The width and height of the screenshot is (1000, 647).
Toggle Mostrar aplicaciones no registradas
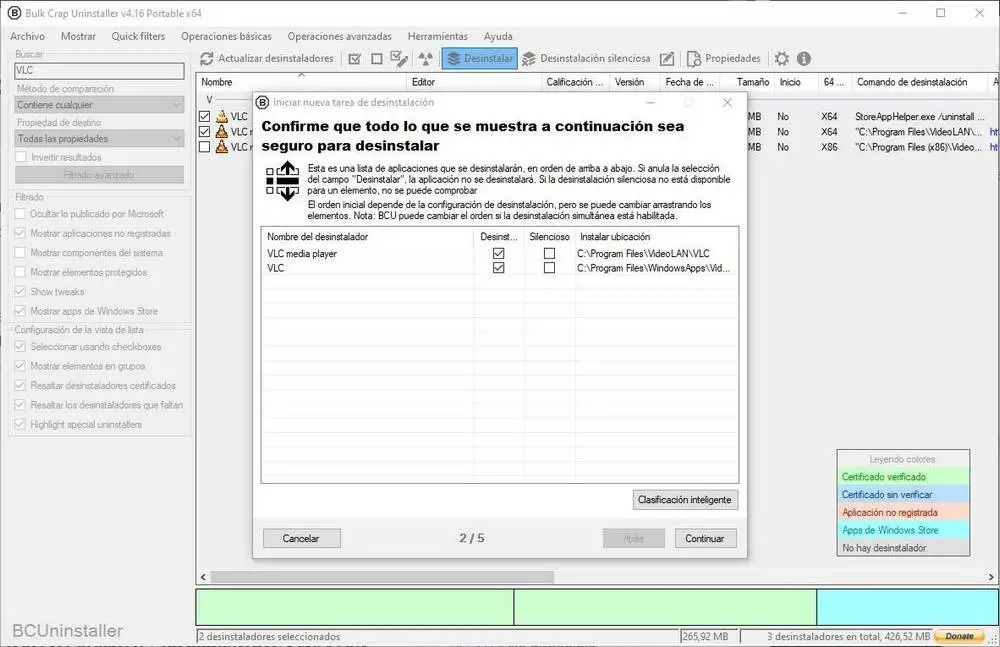[20, 234]
